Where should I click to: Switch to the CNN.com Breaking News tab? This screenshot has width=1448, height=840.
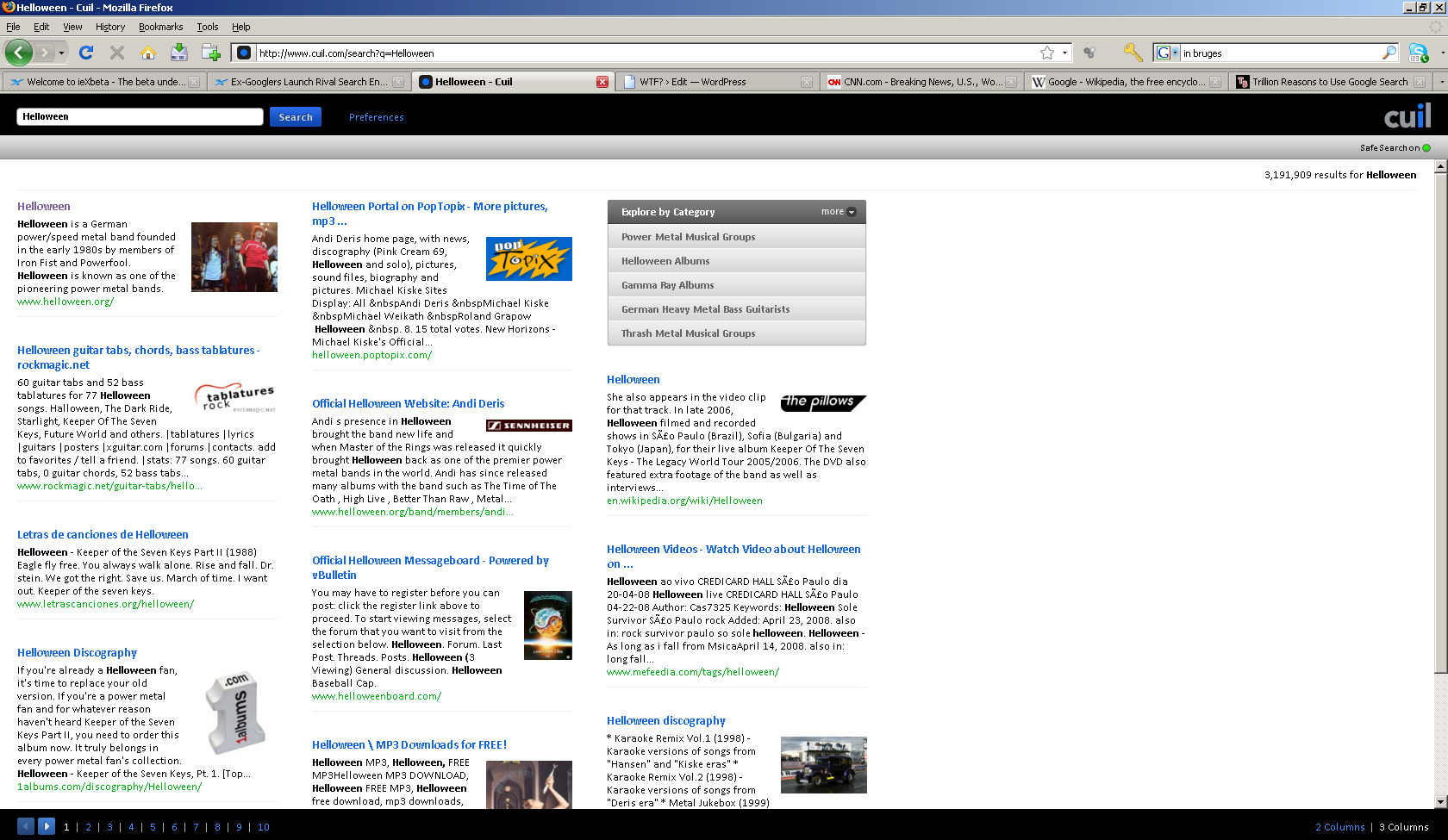pos(921,82)
